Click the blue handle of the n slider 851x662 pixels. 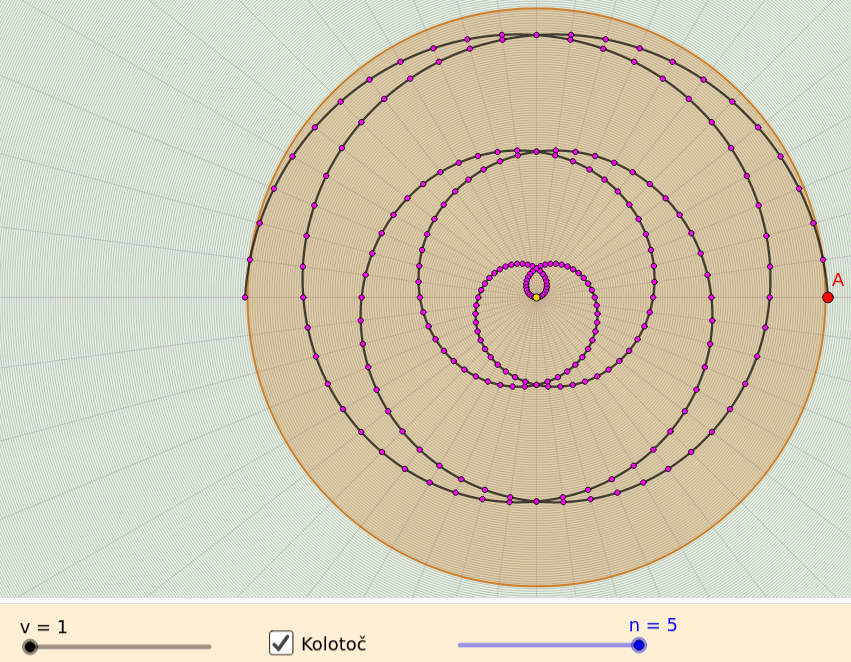[639, 645]
